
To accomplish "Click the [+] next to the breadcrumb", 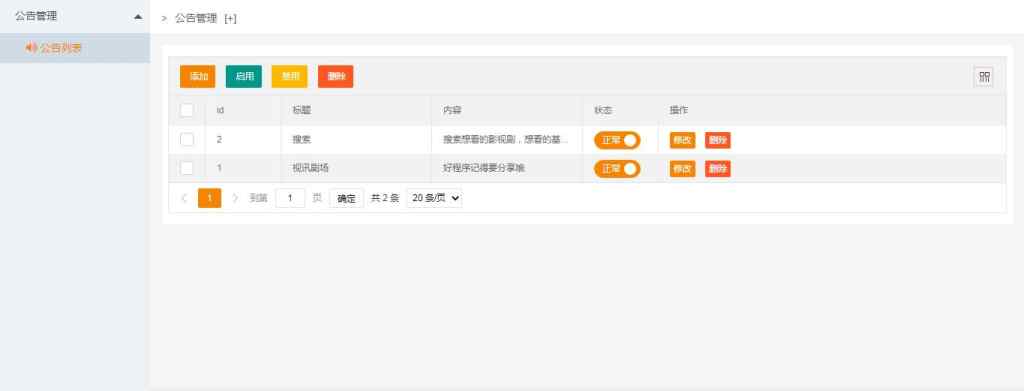I will pyautogui.click(x=230, y=19).
